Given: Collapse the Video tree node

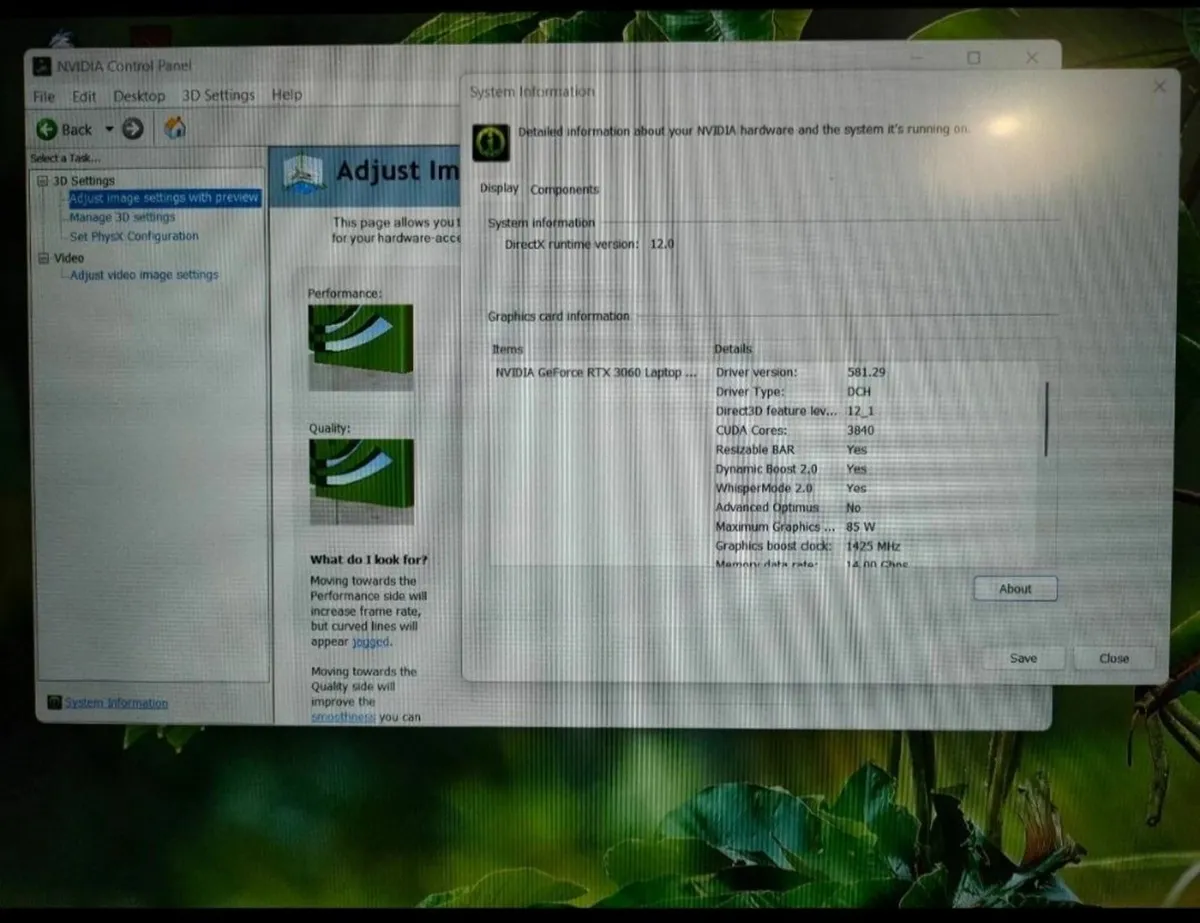Looking at the screenshot, I should tap(43, 258).
